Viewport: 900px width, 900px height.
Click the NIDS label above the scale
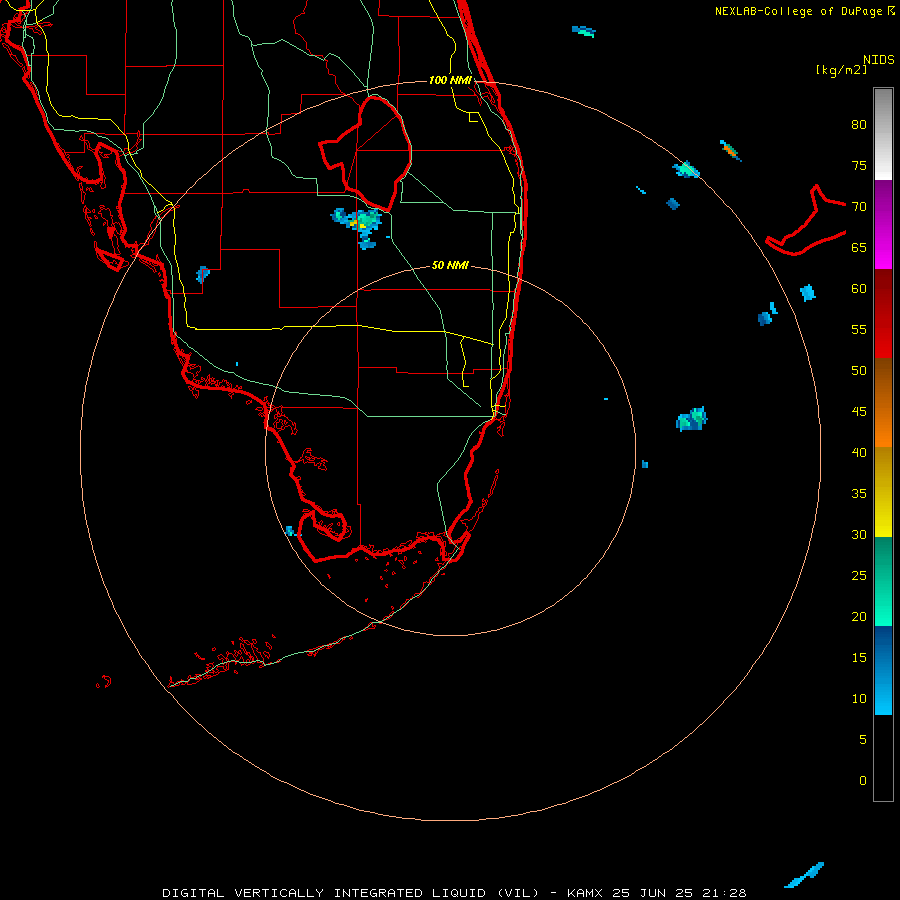tap(878, 60)
